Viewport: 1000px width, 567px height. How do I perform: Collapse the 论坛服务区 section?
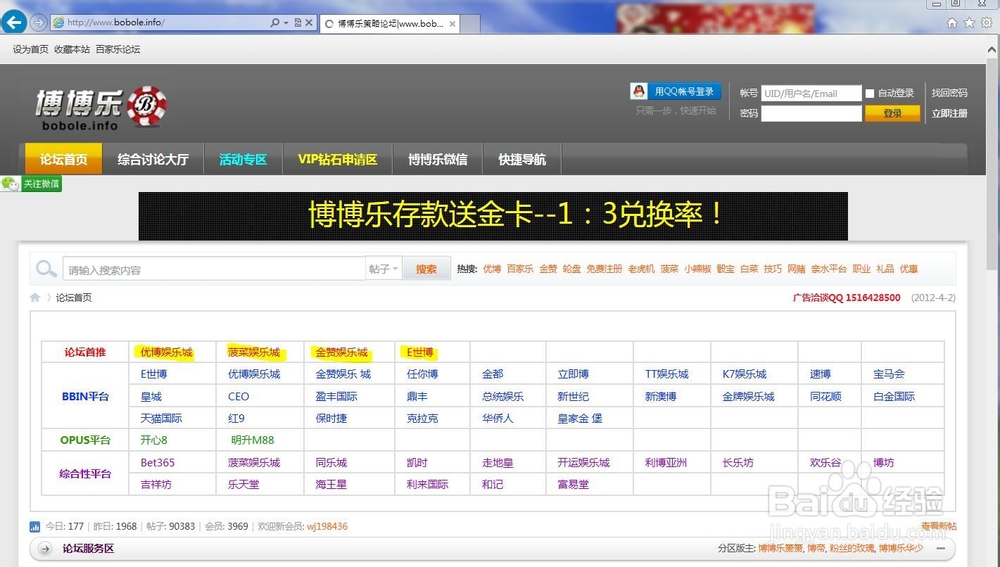pos(941,549)
